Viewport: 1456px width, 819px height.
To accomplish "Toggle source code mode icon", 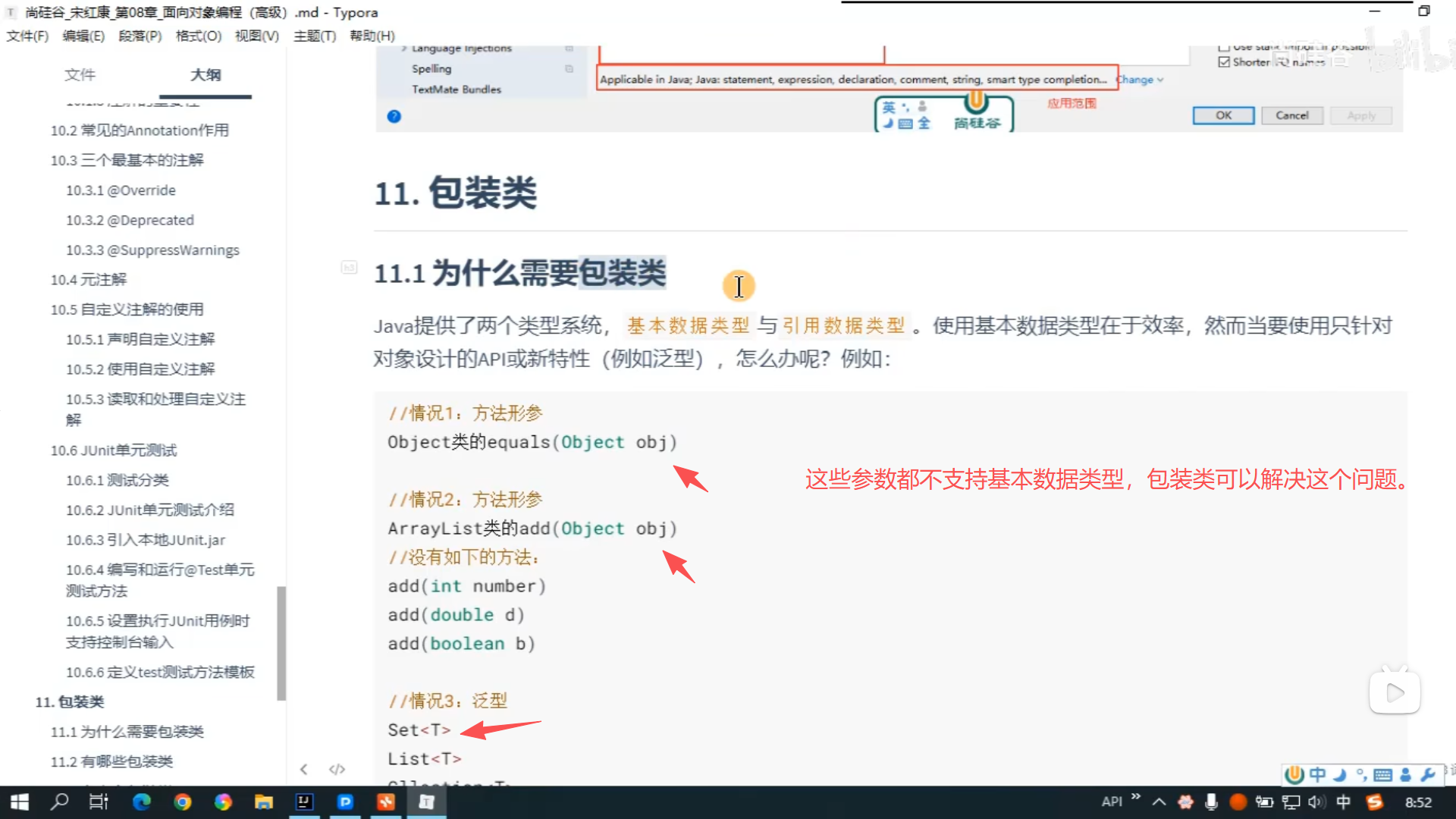I will pyautogui.click(x=337, y=769).
